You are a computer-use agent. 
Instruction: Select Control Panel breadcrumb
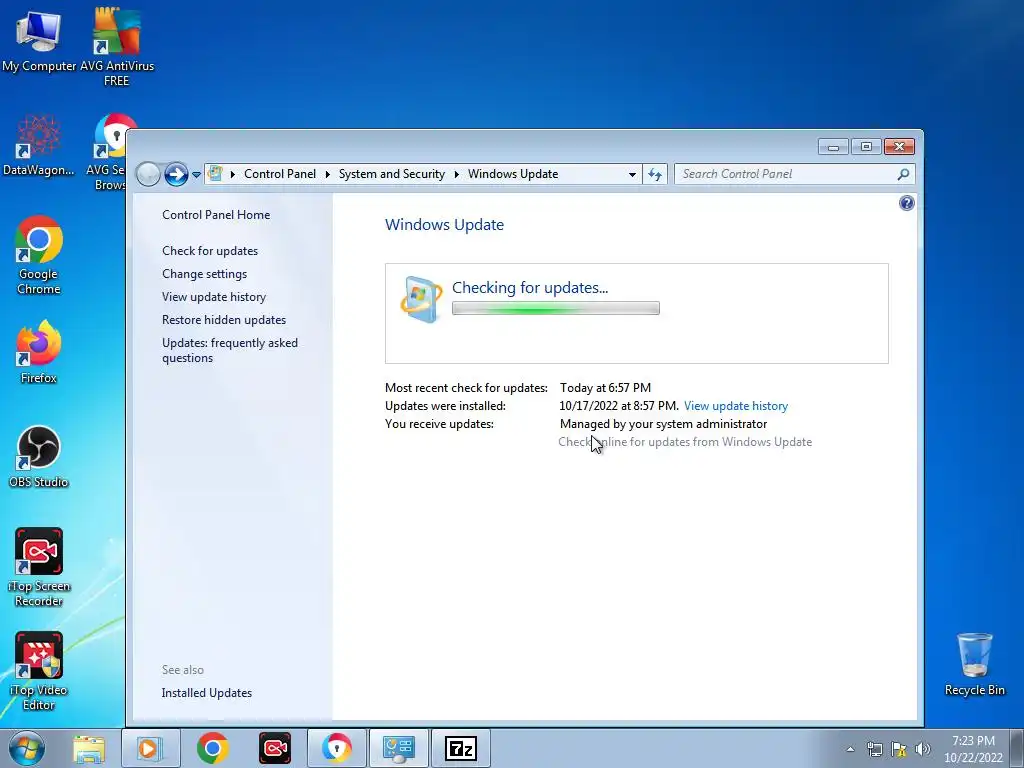pos(280,174)
